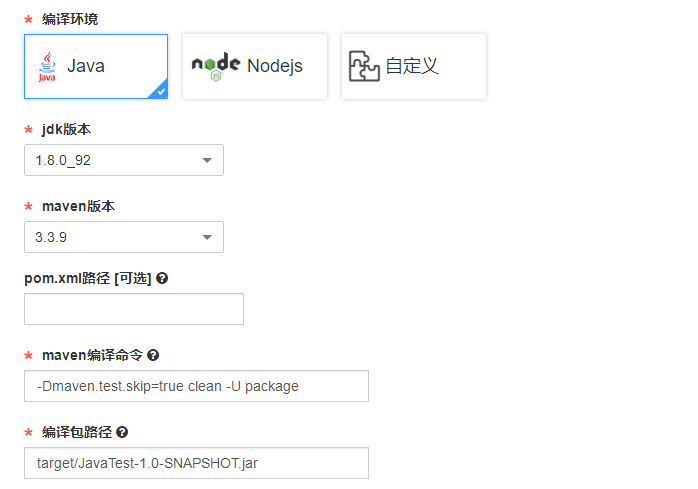Image resolution: width=698 pixels, height=489 pixels.
Task: Focus the 编译包路径 input with target jar
Action: [196, 463]
